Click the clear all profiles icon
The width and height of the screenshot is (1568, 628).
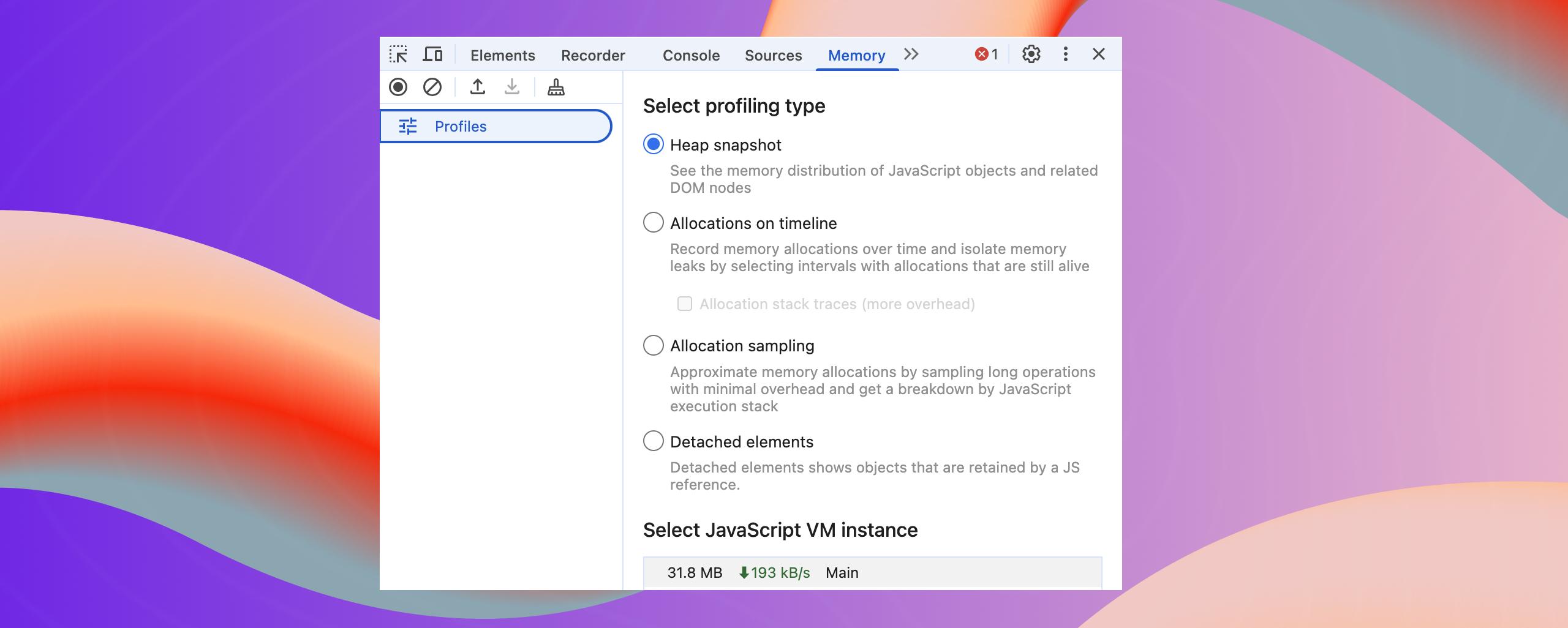pyautogui.click(x=432, y=87)
